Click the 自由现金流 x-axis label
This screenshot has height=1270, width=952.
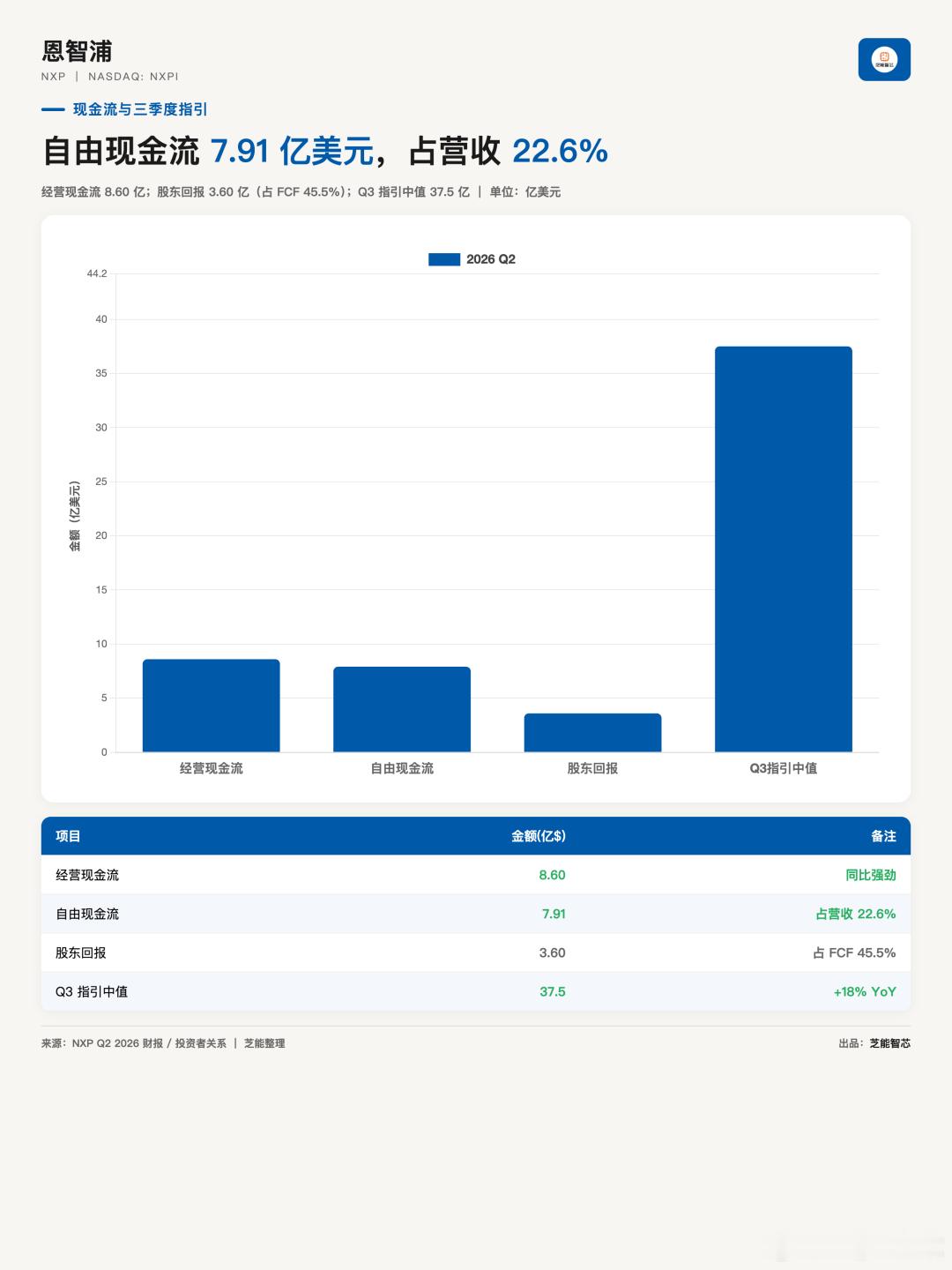pos(402,768)
